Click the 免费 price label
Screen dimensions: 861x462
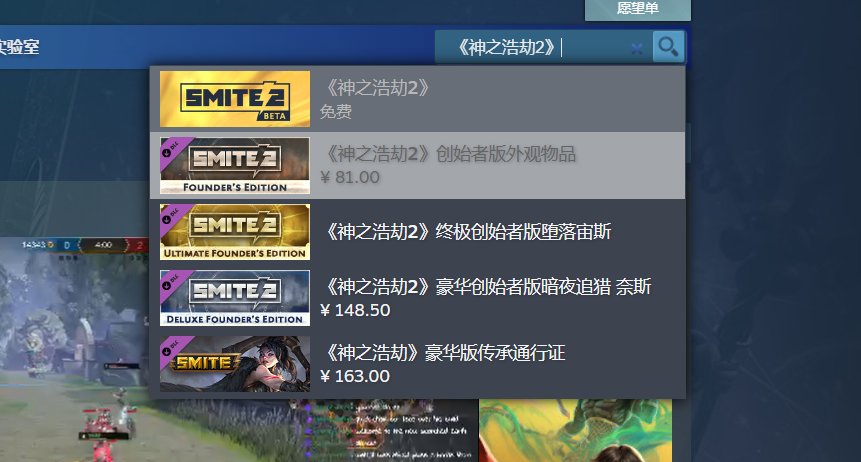coord(336,112)
